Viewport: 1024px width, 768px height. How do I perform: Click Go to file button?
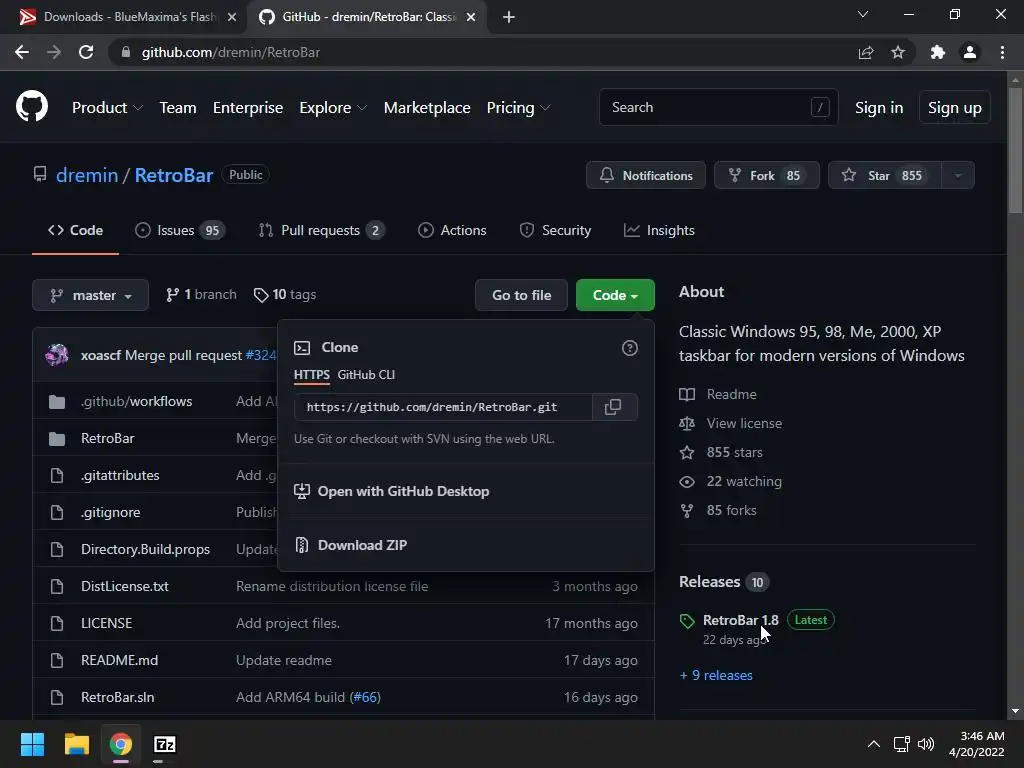tap(521, 295)
